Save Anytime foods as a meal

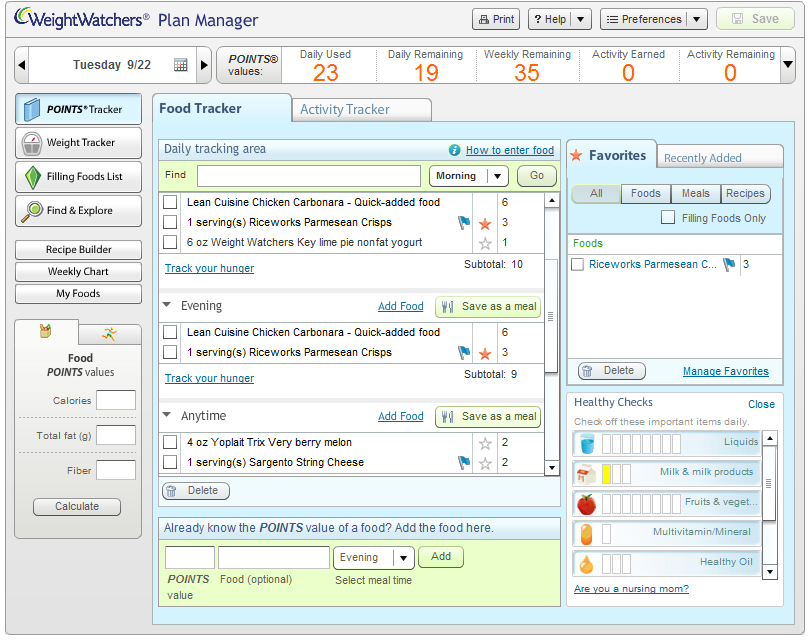click(488, 416)
